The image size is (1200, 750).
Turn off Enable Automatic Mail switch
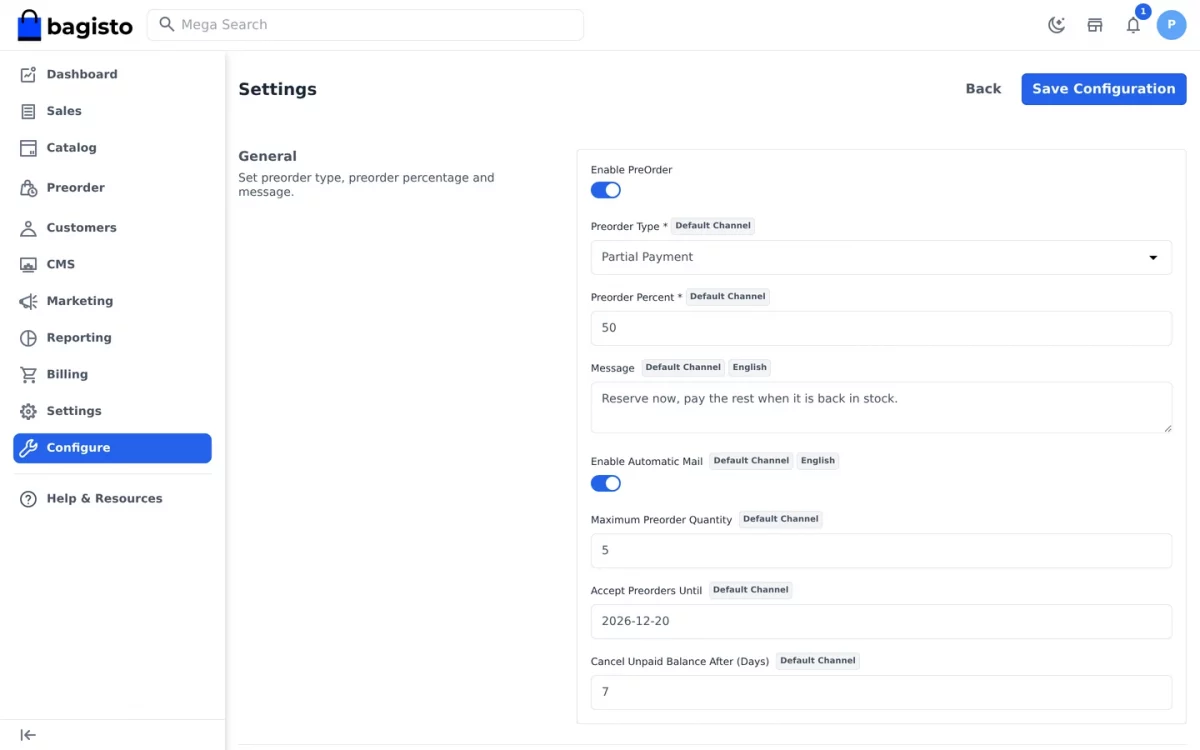click(x=606, y=484)
